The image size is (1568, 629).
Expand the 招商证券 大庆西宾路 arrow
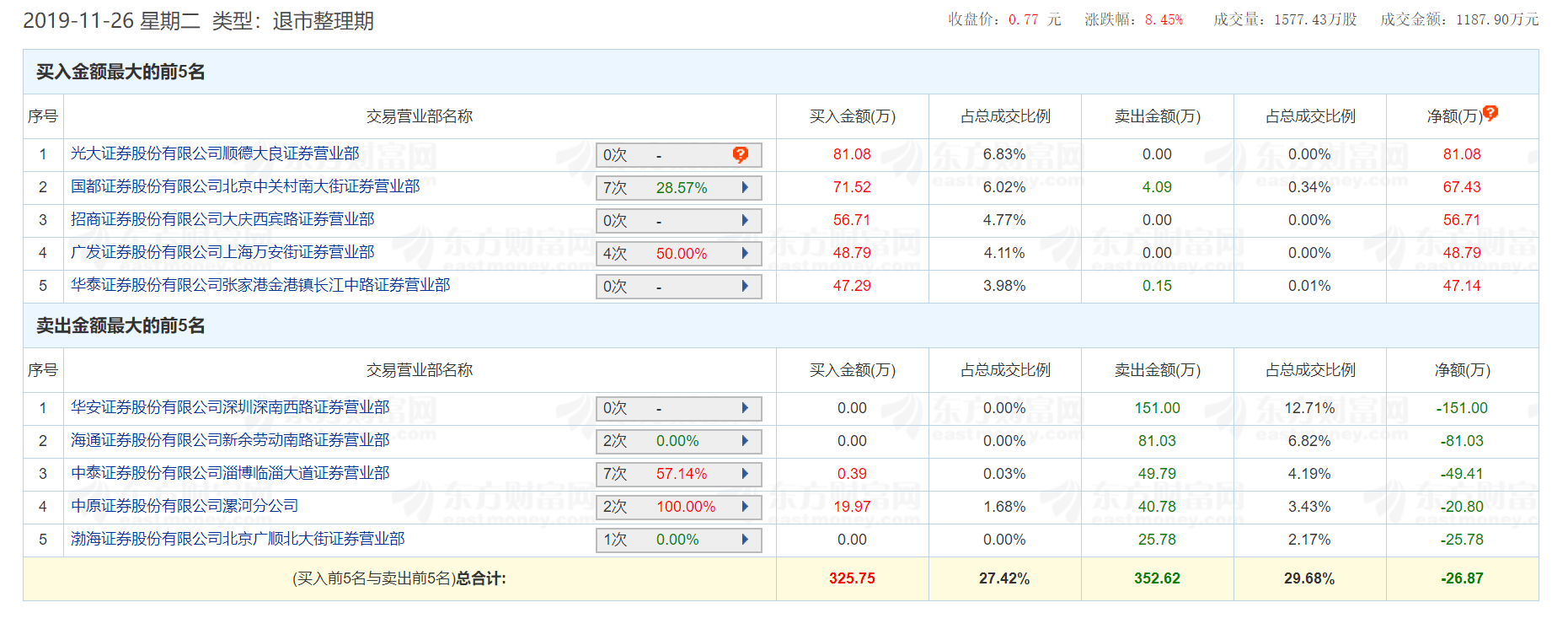pos(745,220)
